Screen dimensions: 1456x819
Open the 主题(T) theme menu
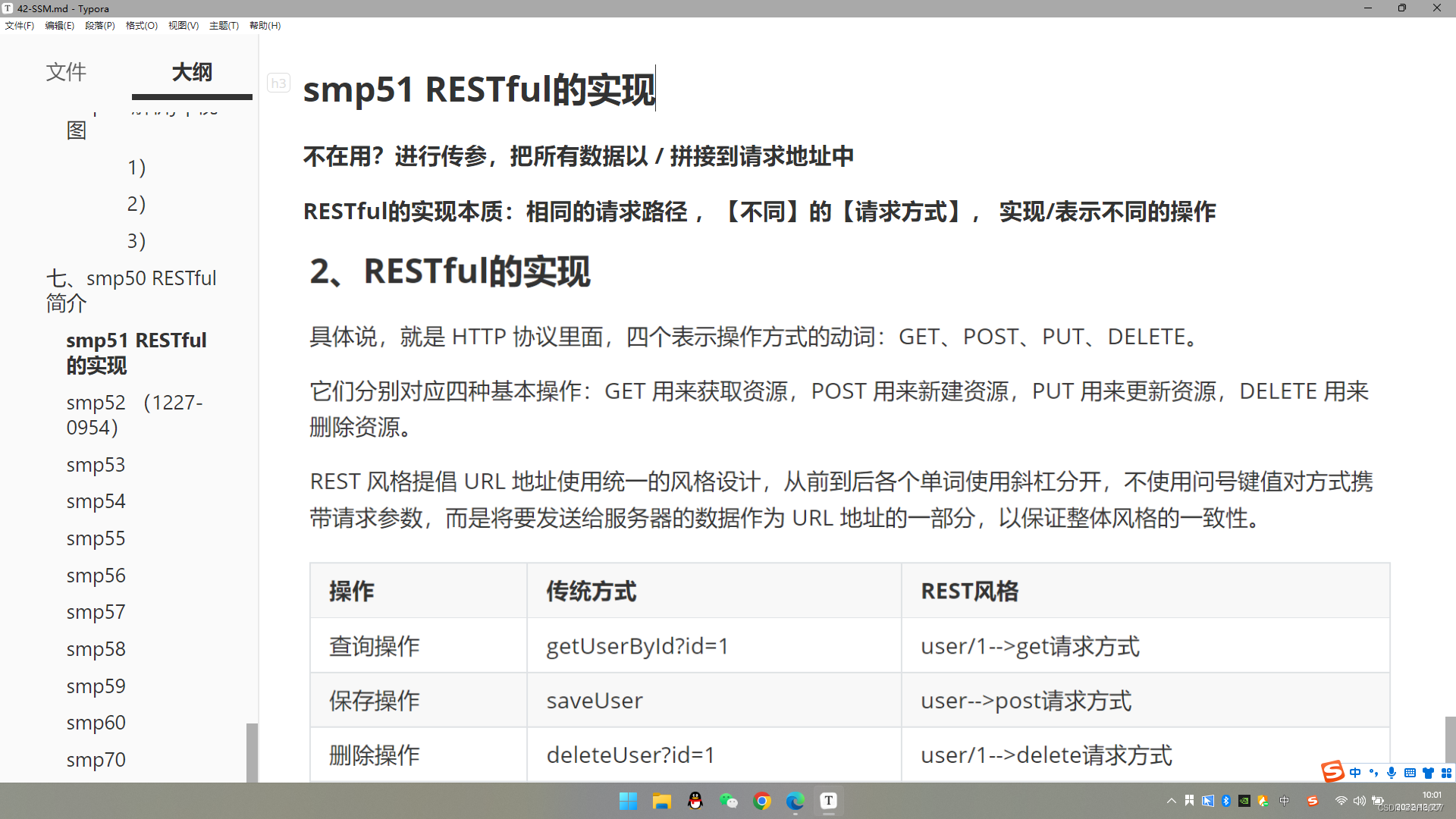224,25
